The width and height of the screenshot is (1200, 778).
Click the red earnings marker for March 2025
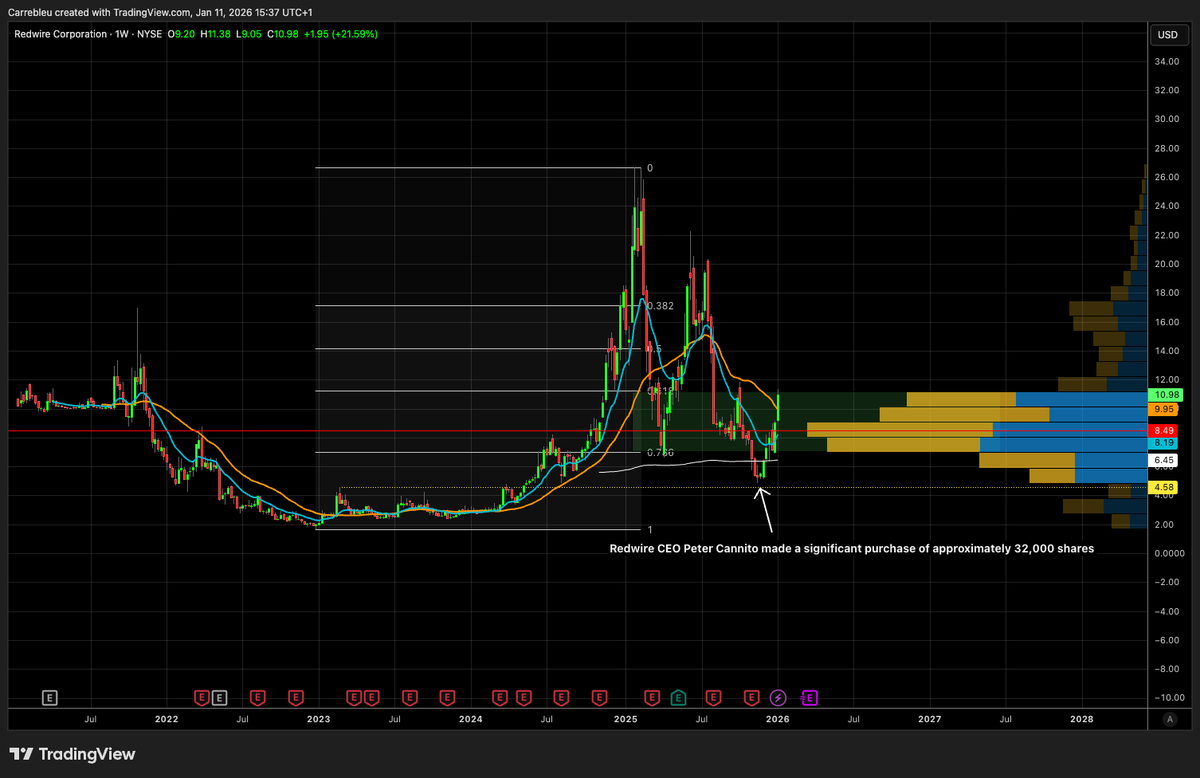pos(653,696)
